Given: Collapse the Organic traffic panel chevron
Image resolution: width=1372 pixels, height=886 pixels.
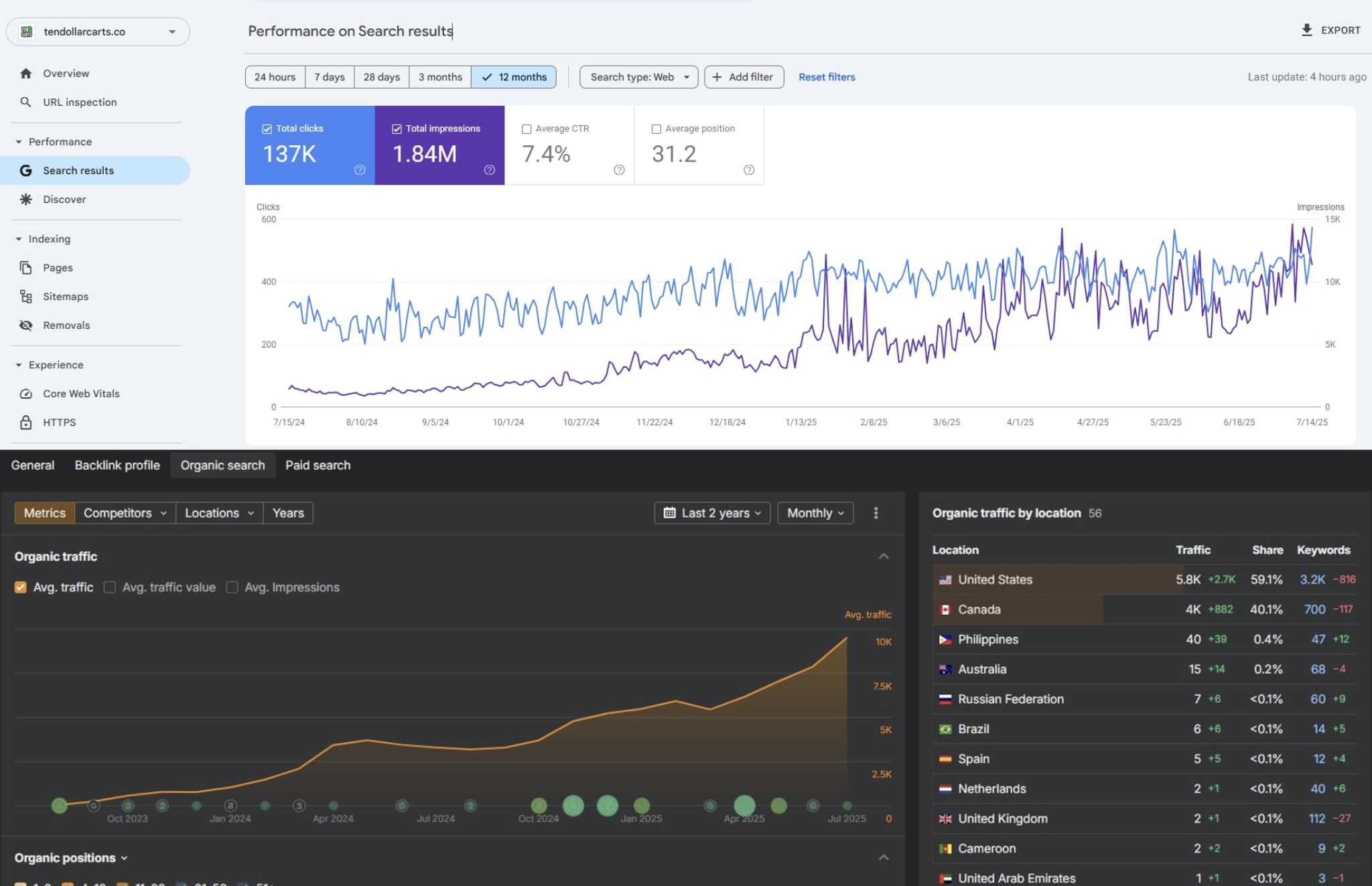Looking at the screenshot, I should [x=884, y=556].
